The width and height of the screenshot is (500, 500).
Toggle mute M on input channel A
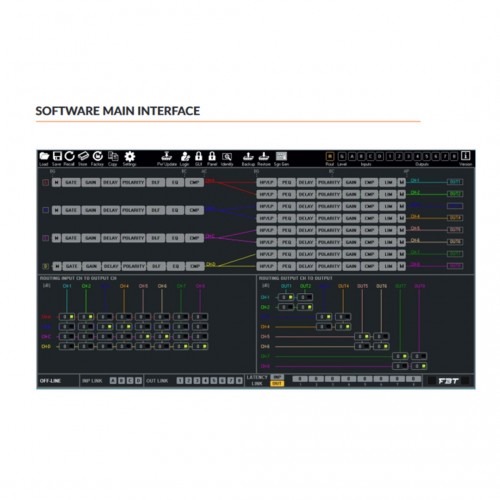point(56,182)
